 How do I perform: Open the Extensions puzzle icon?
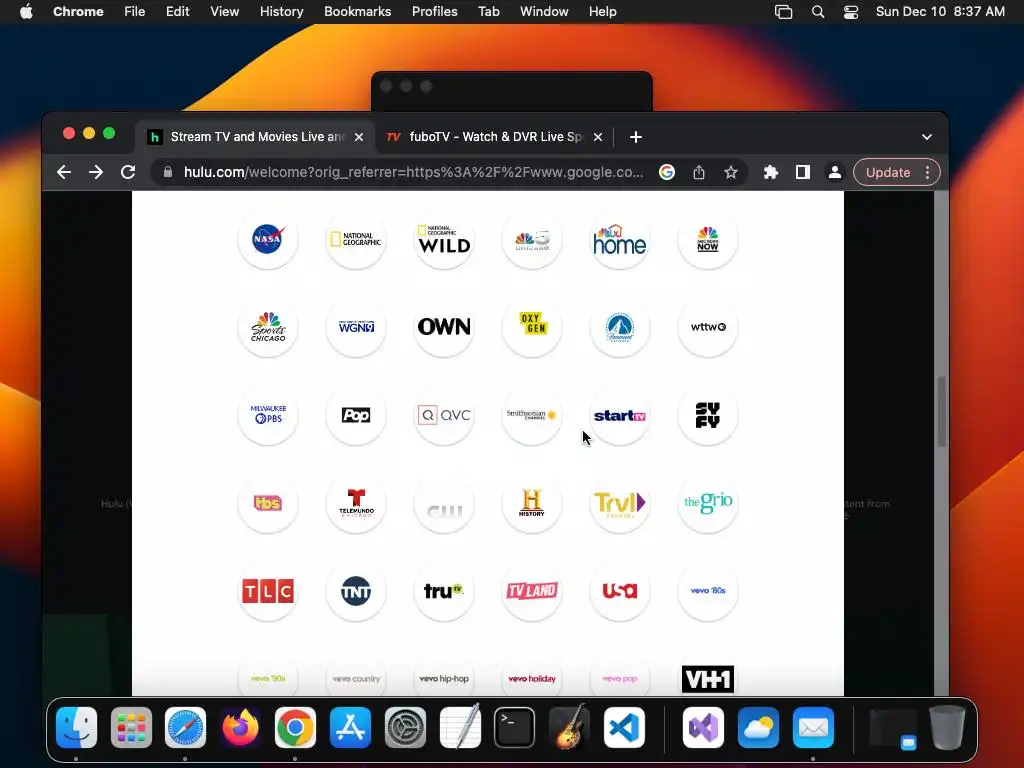(x=771, y=172)
